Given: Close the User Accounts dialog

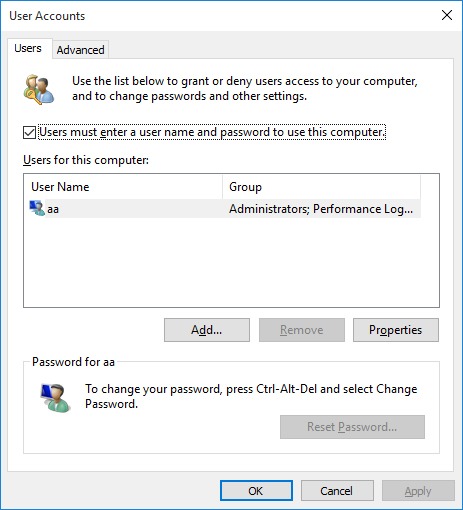Looking at the screenshot, I should (x=447, y=15).
